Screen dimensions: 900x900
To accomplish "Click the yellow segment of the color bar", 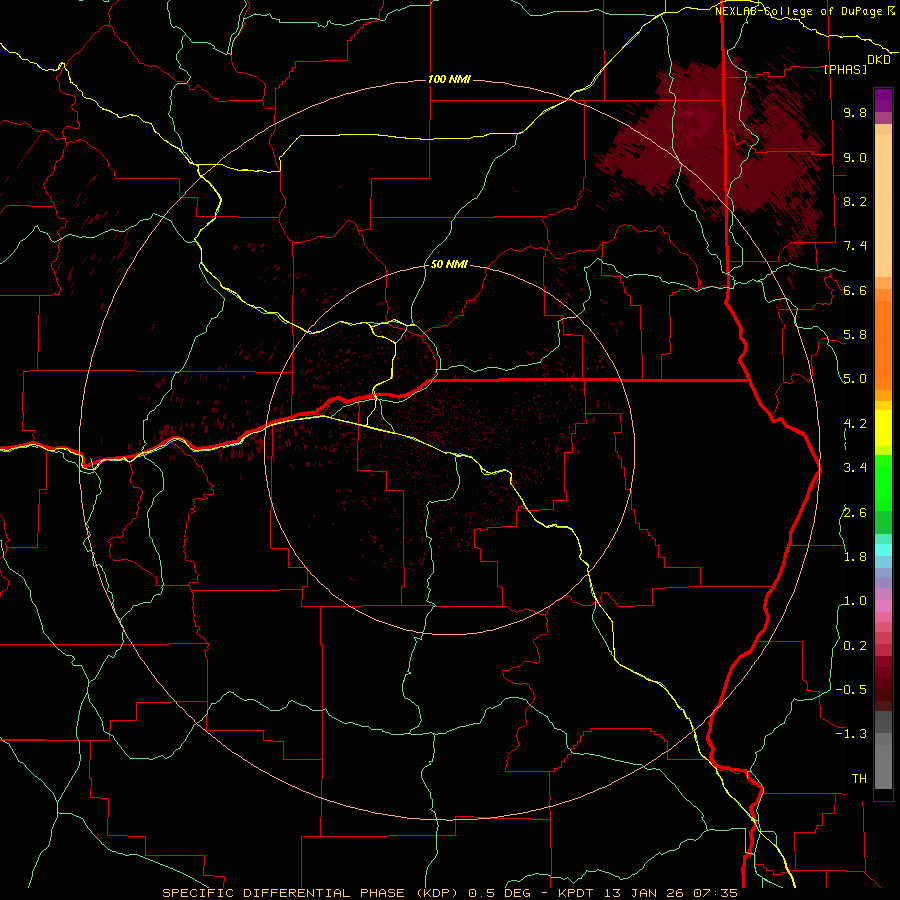I will (883, 428).
